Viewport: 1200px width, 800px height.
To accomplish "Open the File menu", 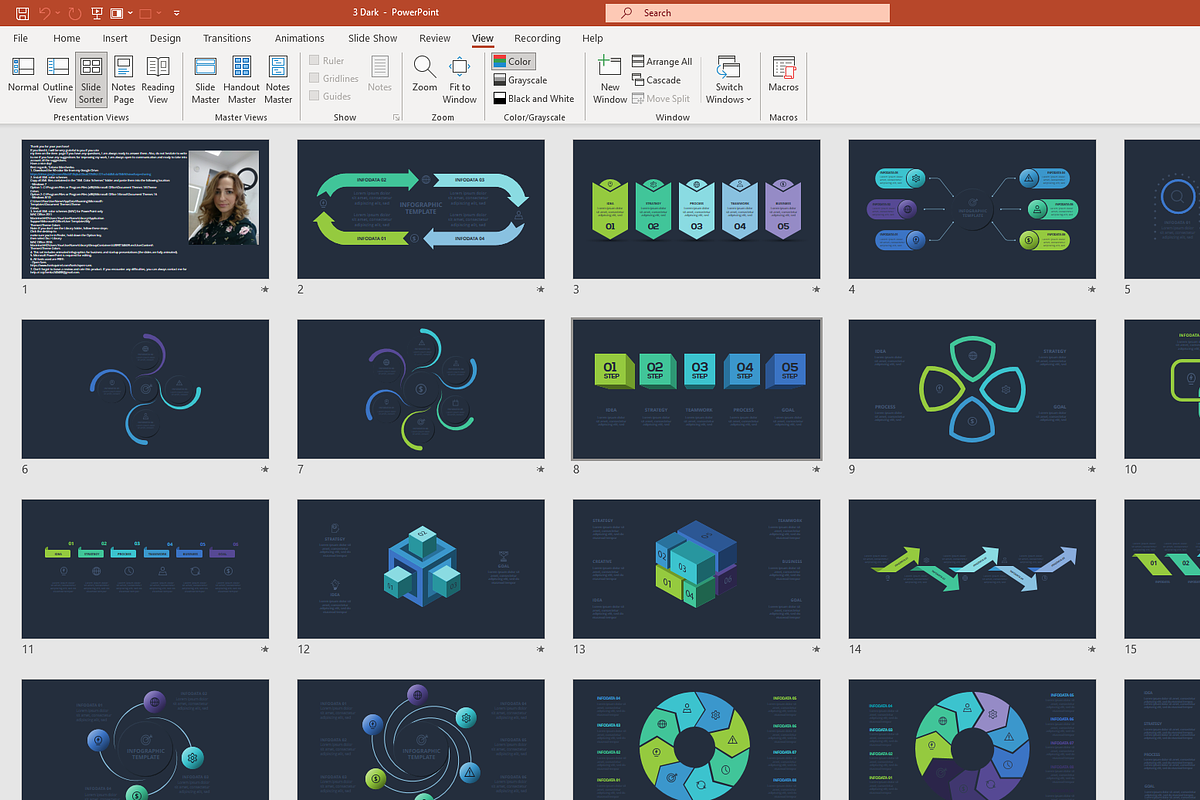I will tap(20, 38).
